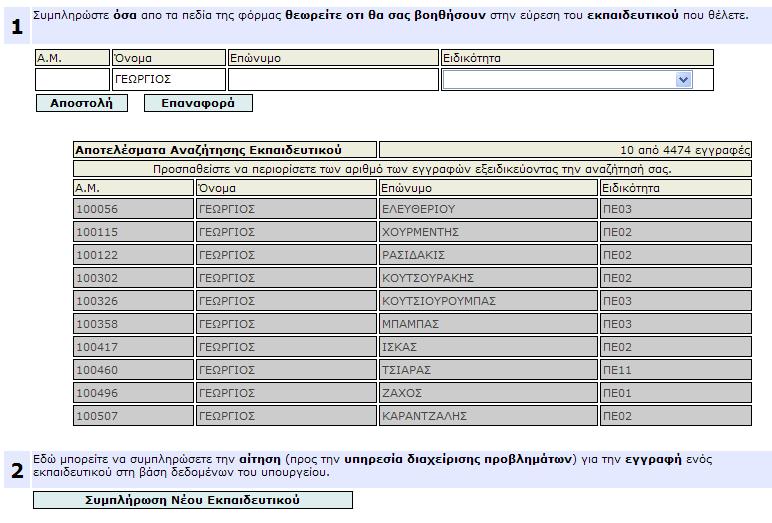Select result row number 100115
This screenshot has width=772, height=523.
pyautogui.click(x=412, y=232)
